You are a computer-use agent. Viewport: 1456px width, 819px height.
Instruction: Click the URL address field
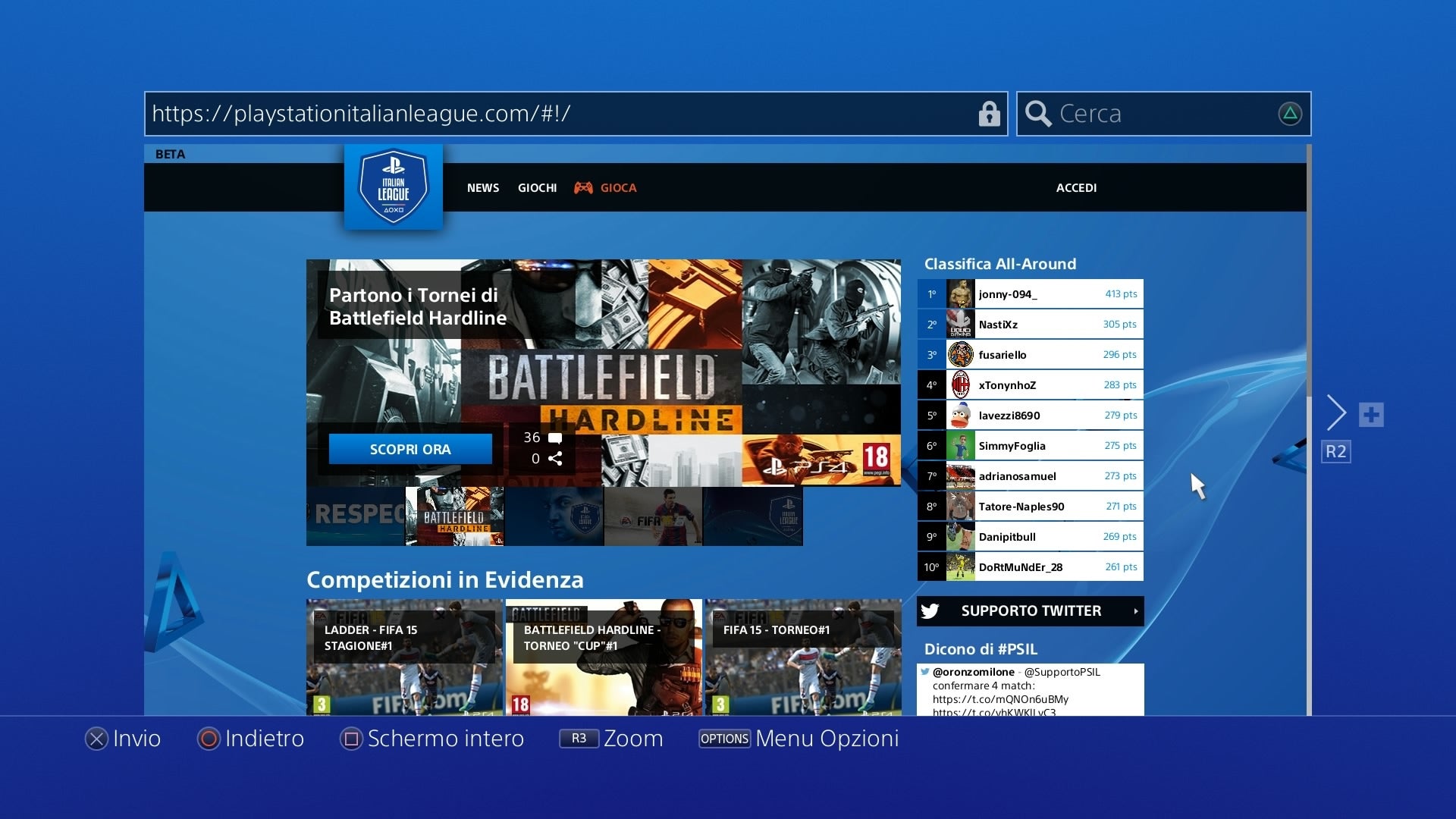coord(576,114)
